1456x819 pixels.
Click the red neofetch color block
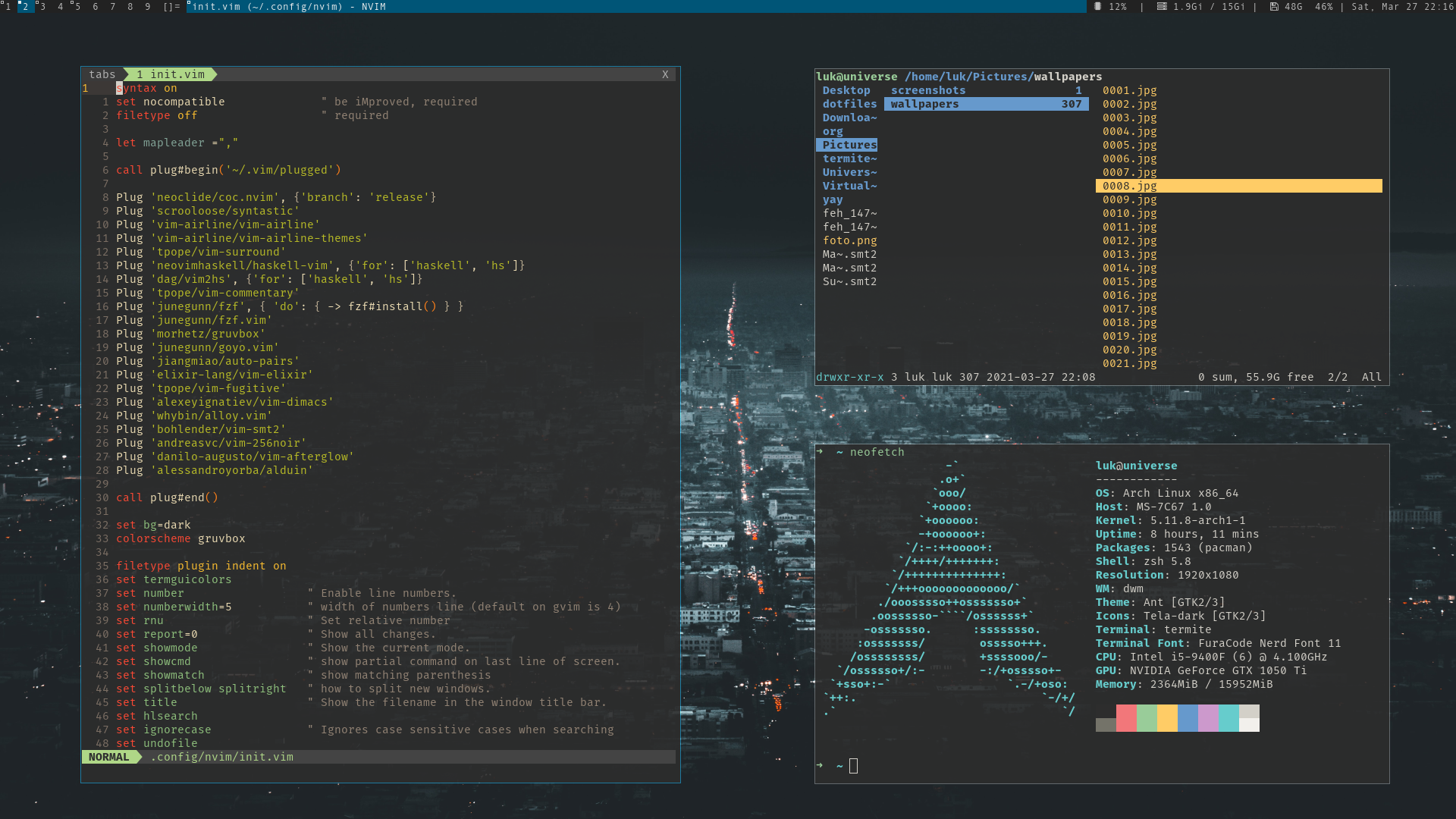(1126, 717)
